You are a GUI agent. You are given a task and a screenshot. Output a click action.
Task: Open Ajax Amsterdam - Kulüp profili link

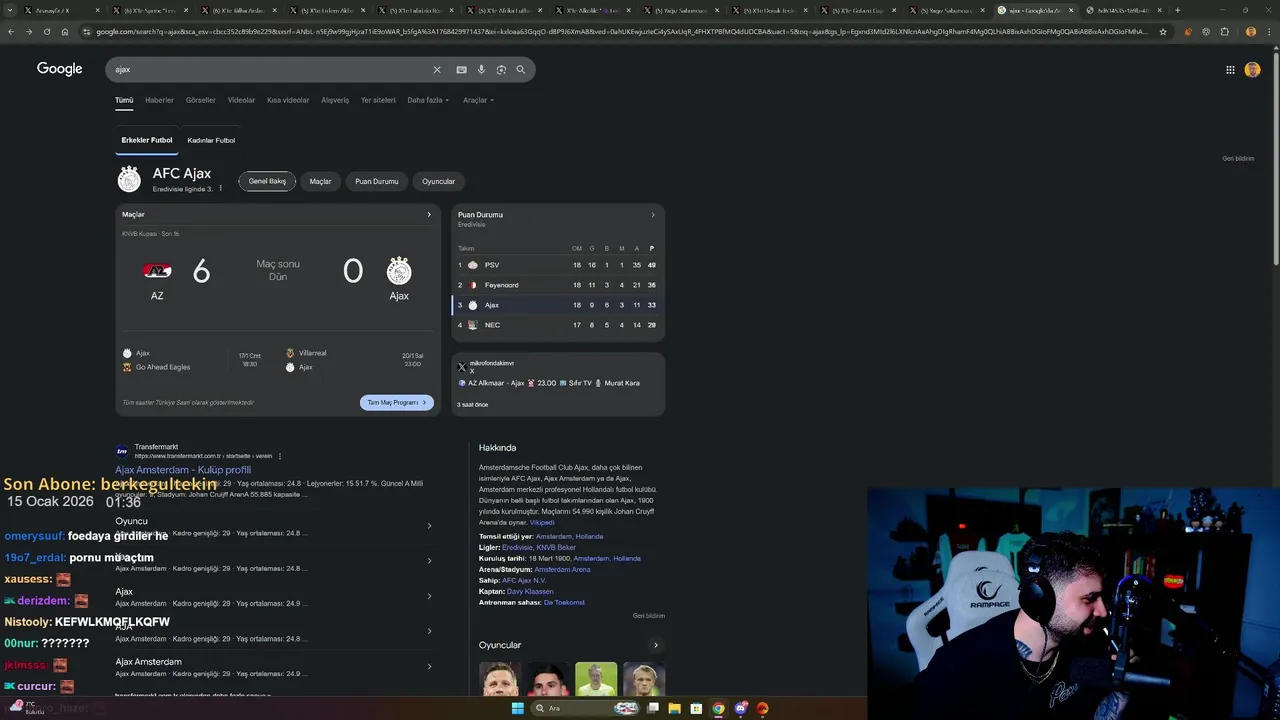tap(183, 470)
